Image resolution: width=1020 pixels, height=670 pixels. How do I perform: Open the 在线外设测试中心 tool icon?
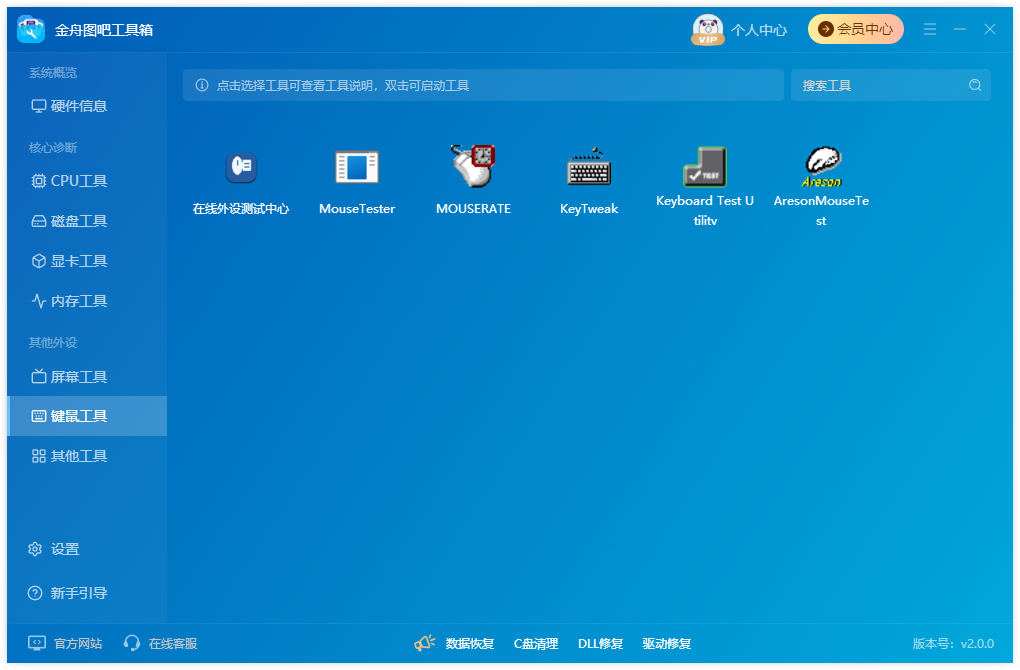(241, 167)
